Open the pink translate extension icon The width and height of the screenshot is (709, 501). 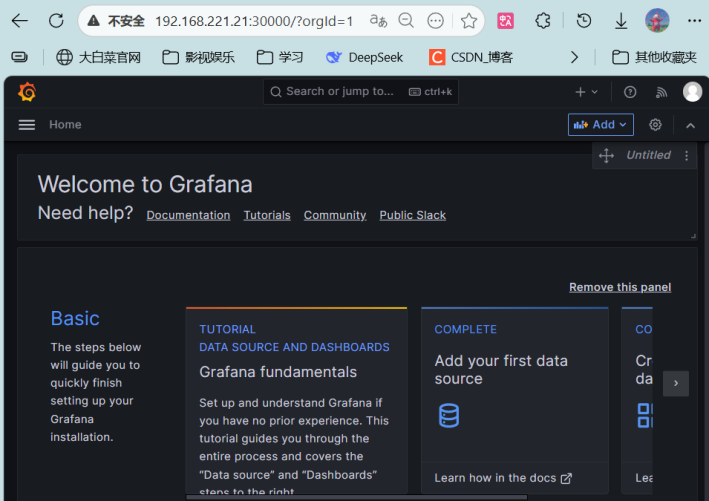coord(505,21)
